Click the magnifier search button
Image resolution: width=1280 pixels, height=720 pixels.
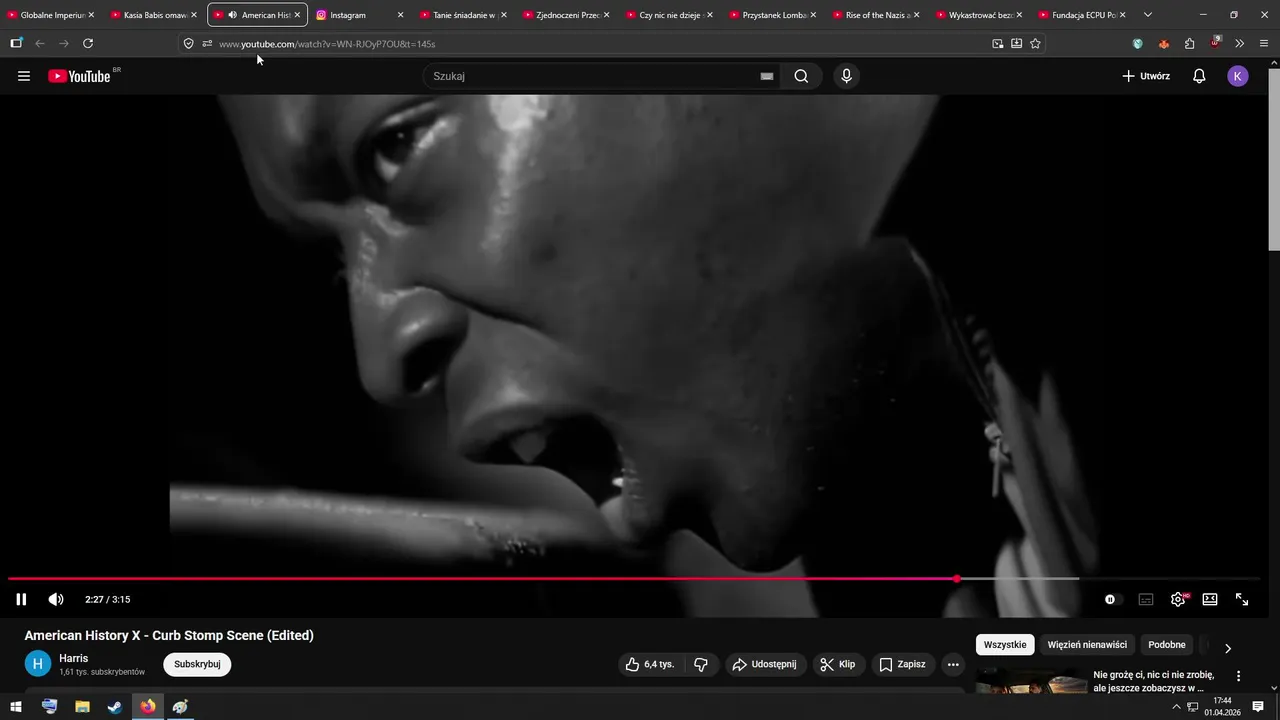pos(801,76)
